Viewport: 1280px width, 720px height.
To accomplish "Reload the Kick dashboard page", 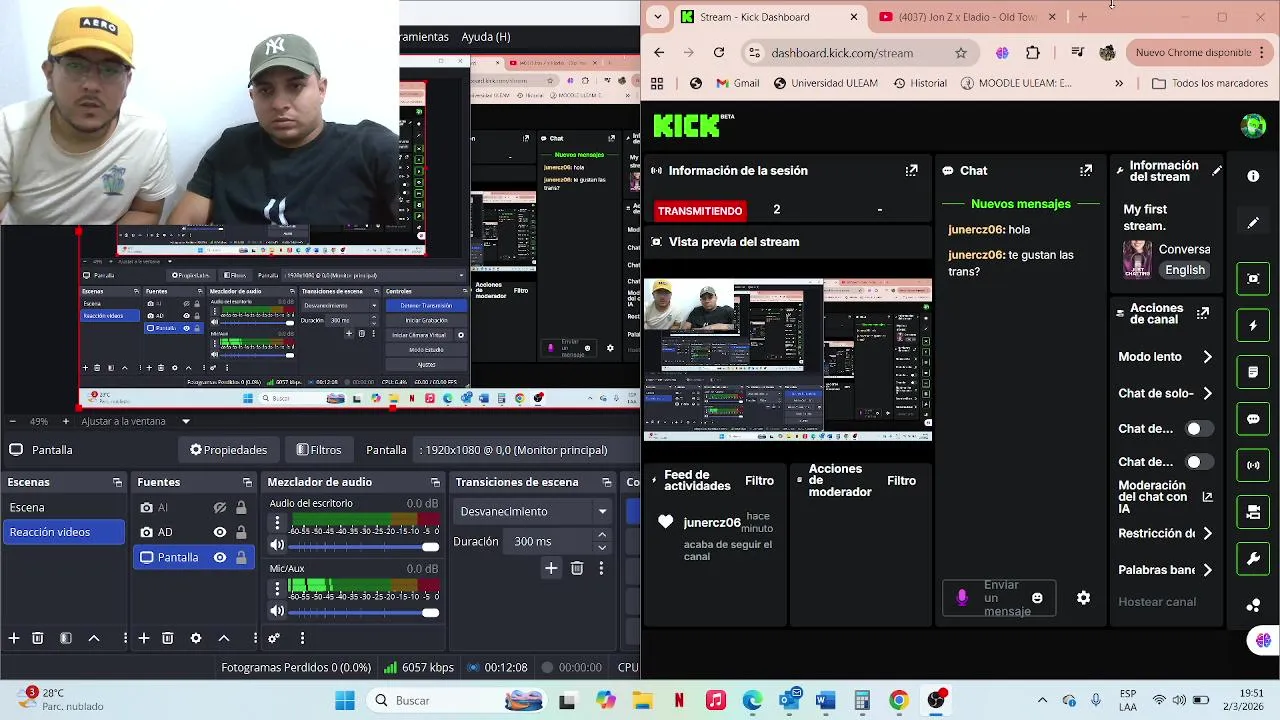I will click(x=719, y=52).
